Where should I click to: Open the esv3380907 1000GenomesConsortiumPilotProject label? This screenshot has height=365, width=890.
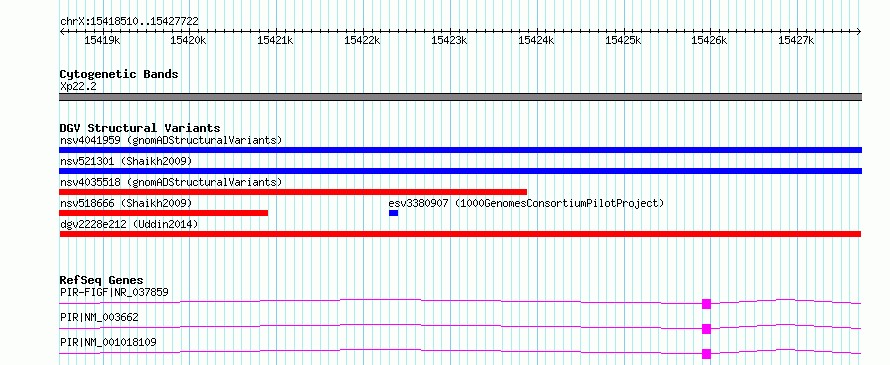526,203
